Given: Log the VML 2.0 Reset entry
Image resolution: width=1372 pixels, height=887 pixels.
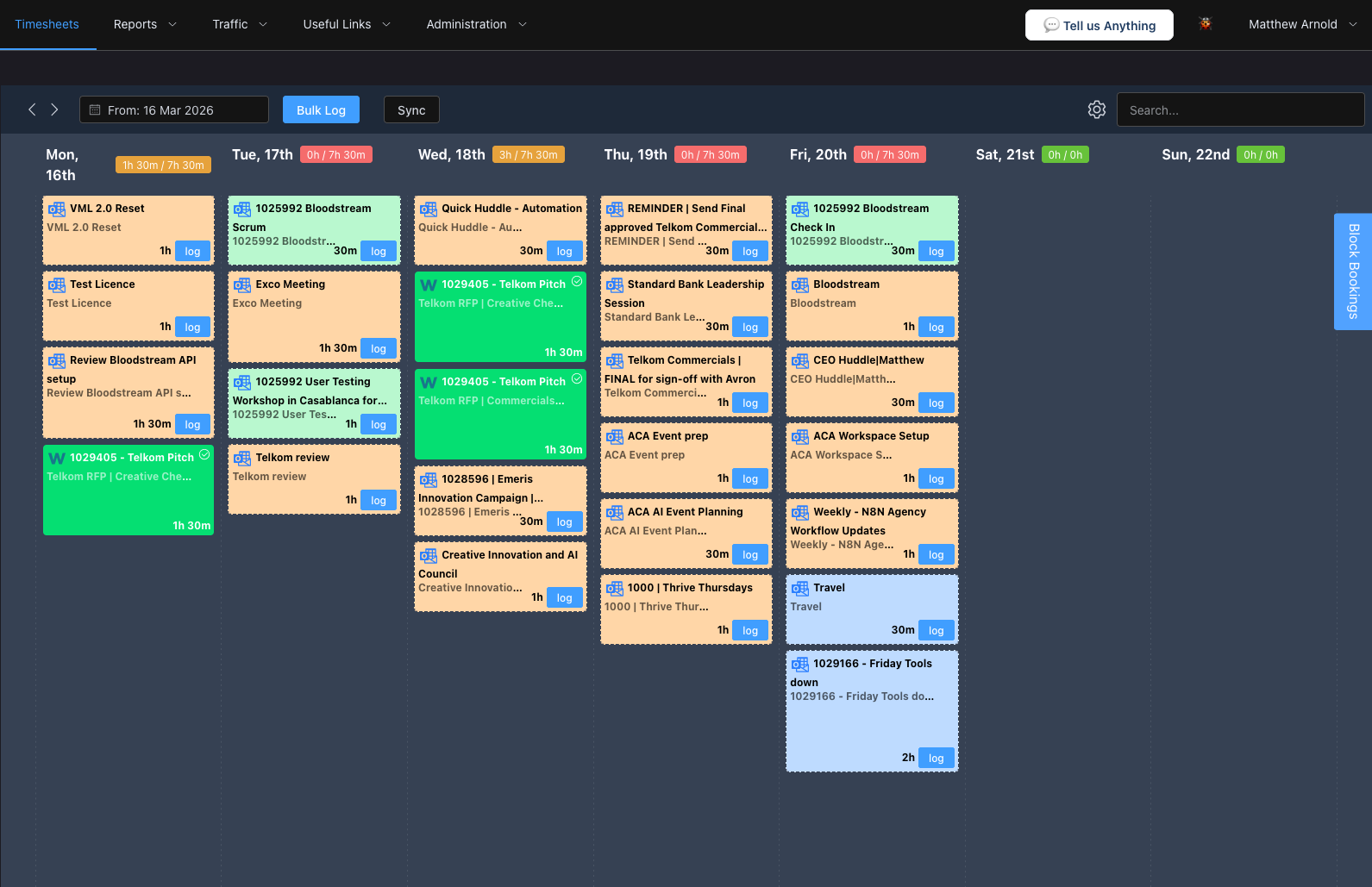Looking at the screenshot, I should tap(192, 251).
